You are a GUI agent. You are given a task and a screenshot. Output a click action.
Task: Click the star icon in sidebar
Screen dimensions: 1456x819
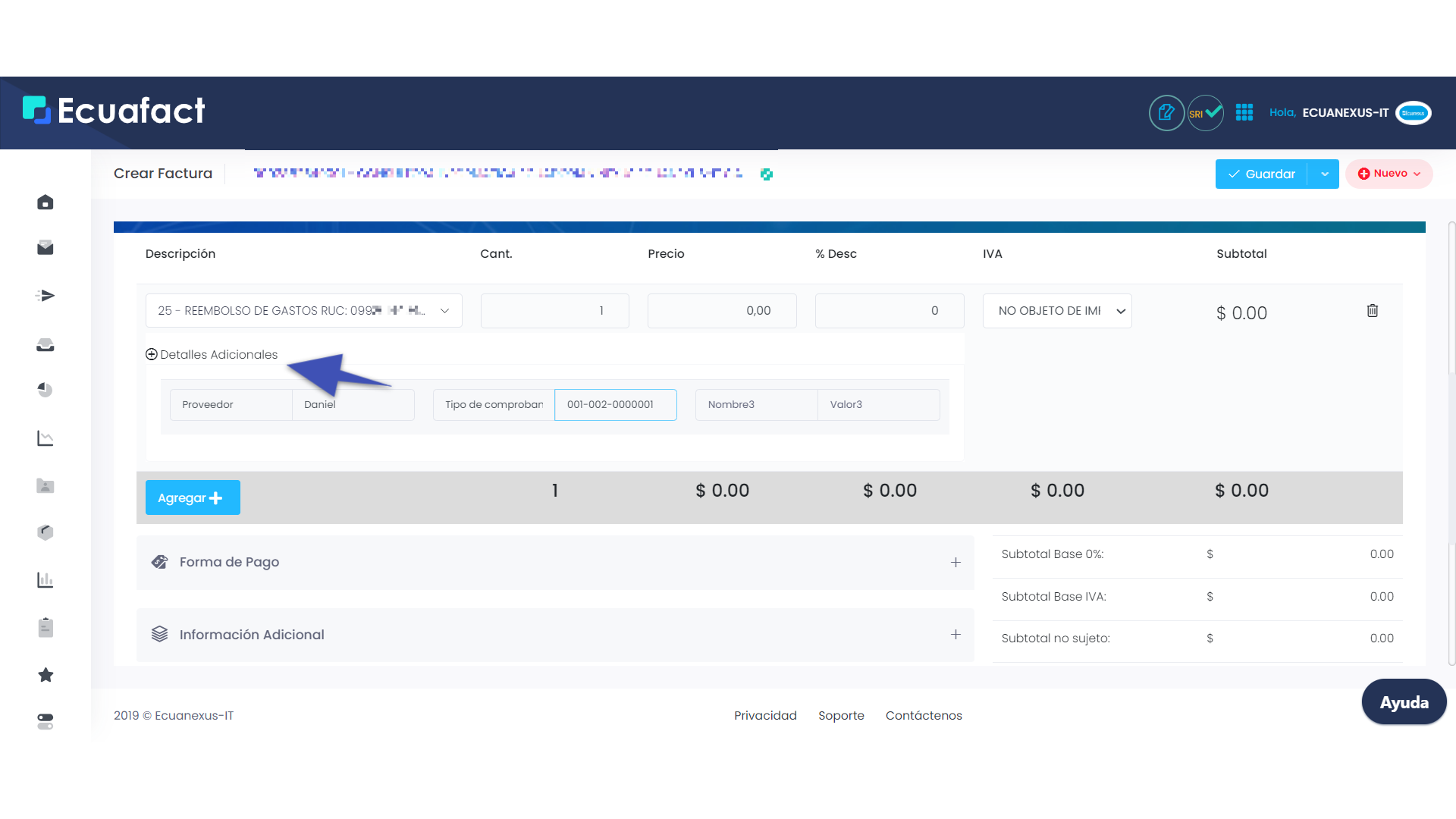pos(45,675)
